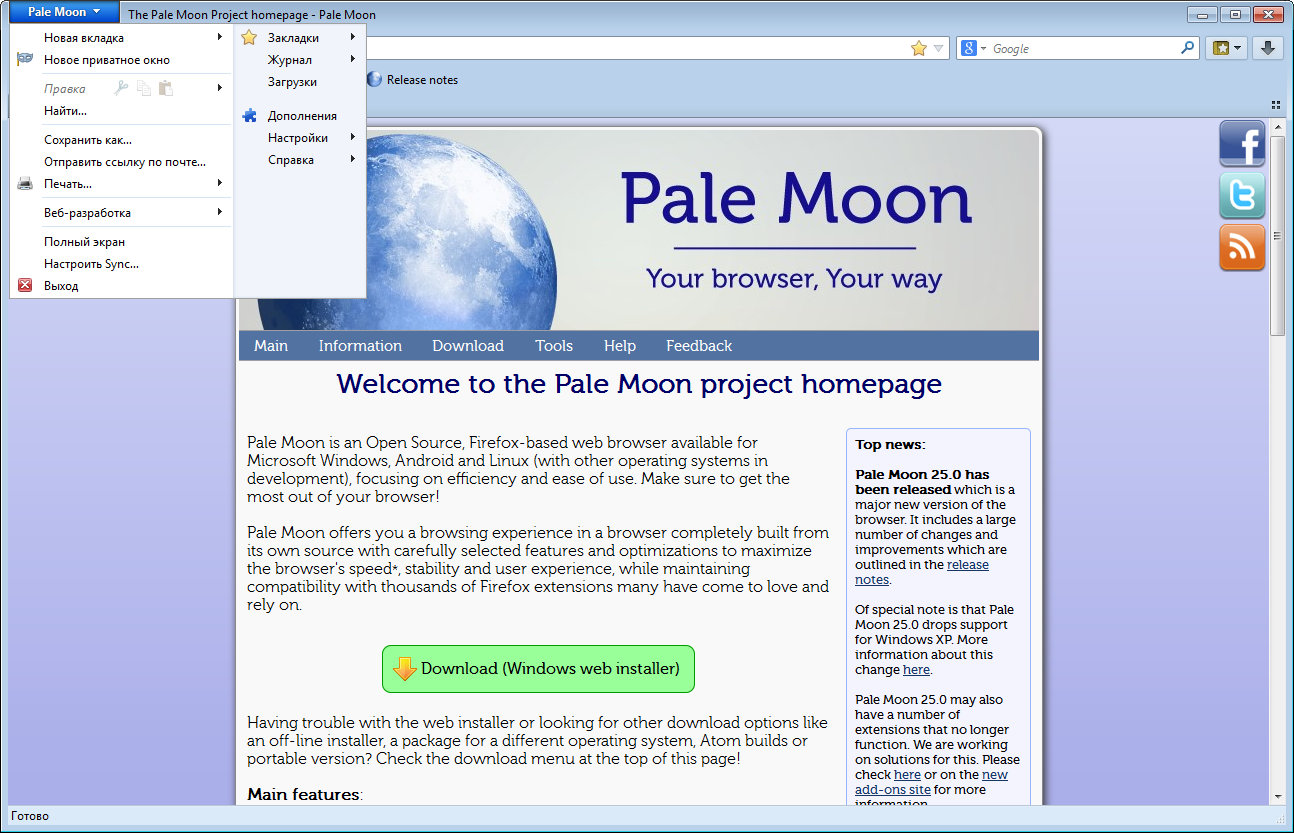Open the downloads arrow button
This screenshot has width=1294, height=833.
coord(1268,48)
